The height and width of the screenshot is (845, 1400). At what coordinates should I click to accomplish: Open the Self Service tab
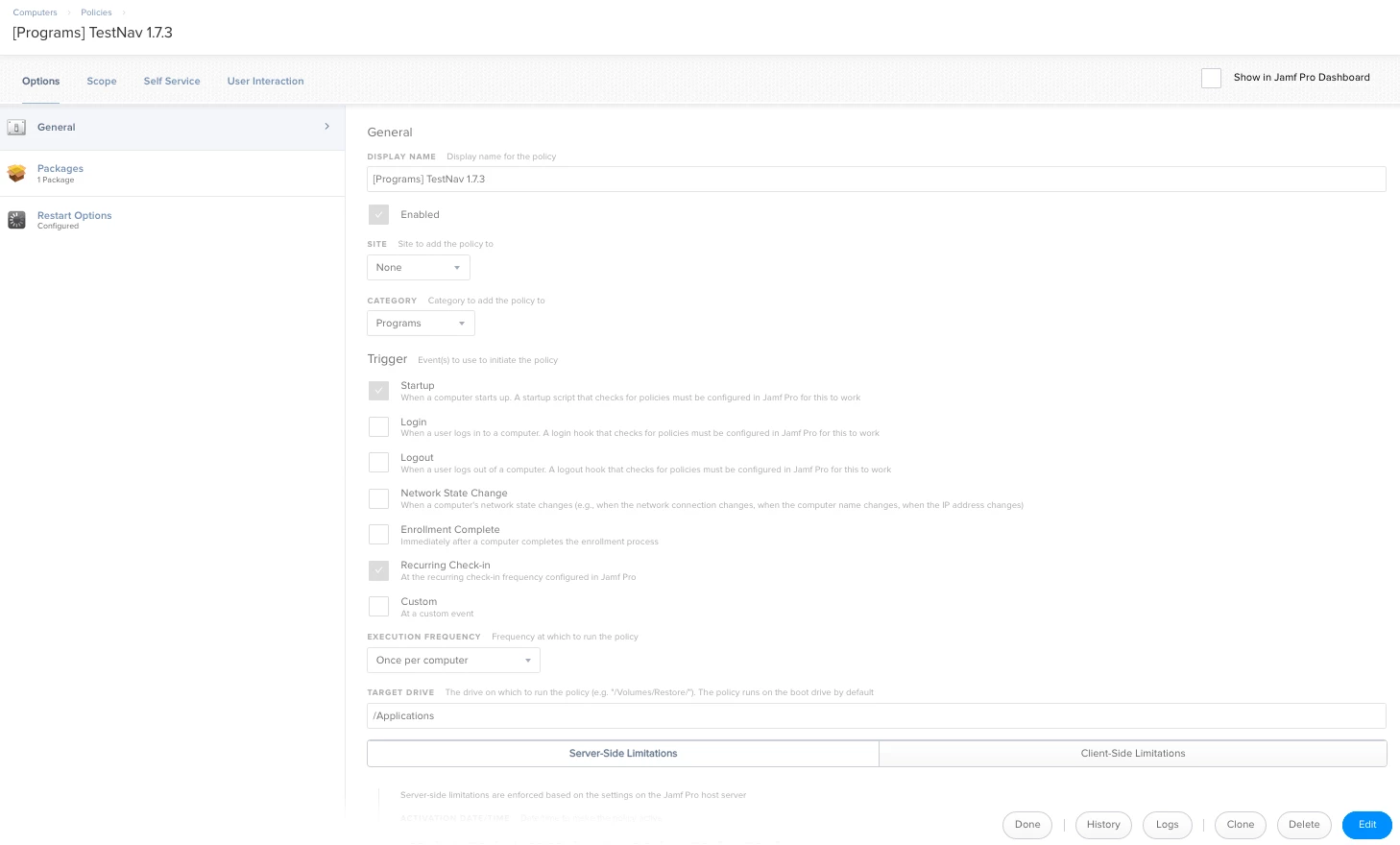click(x=172, y=82)
